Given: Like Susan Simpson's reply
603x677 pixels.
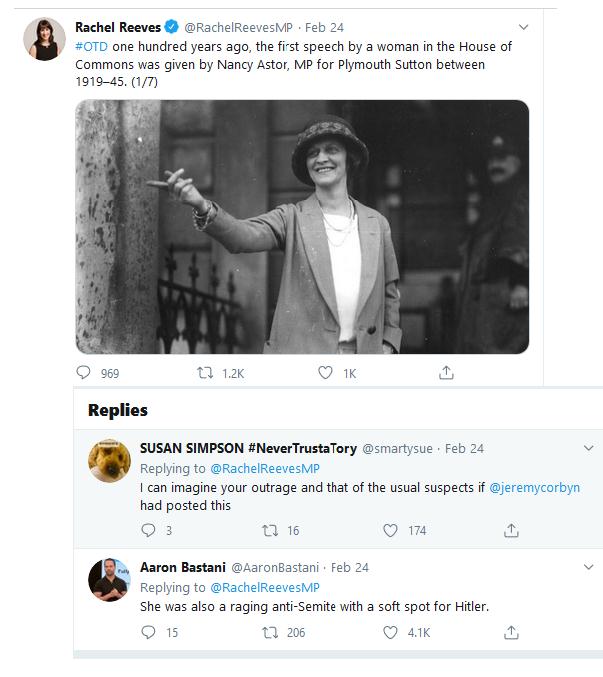Looking at the screenshot, I should [x=390, y=530].
